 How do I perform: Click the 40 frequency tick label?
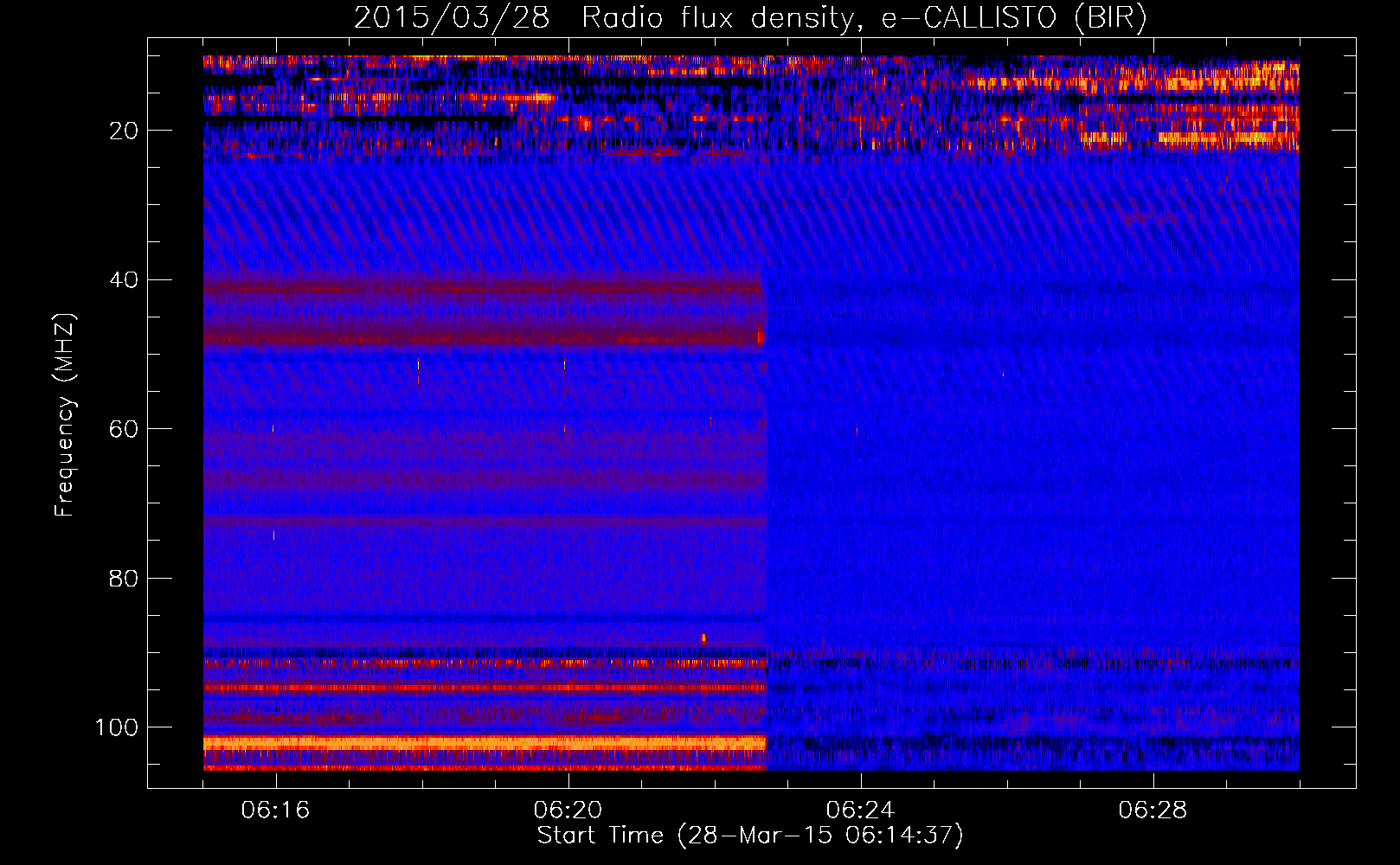tap(124, 280)
